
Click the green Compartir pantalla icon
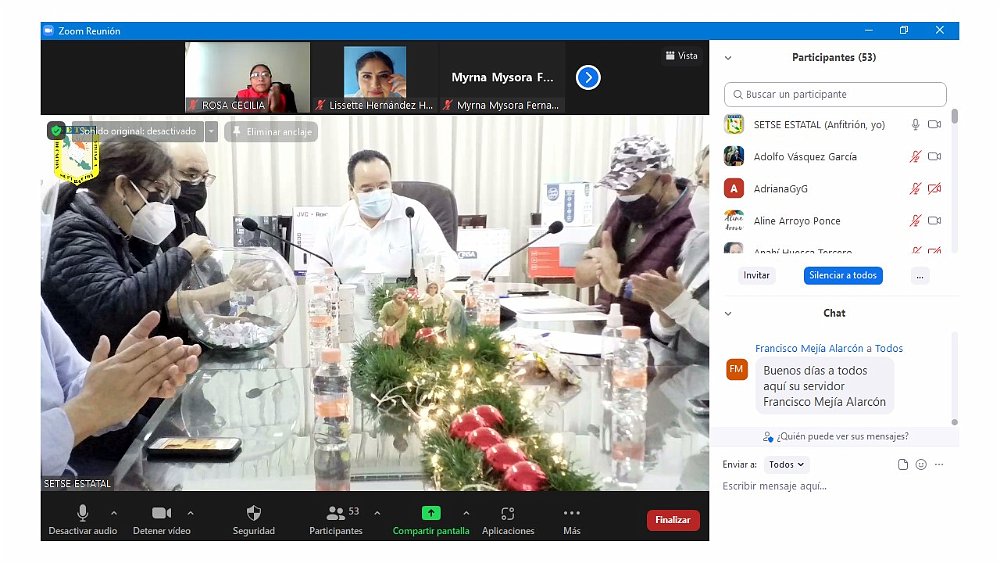coord(430,513)
